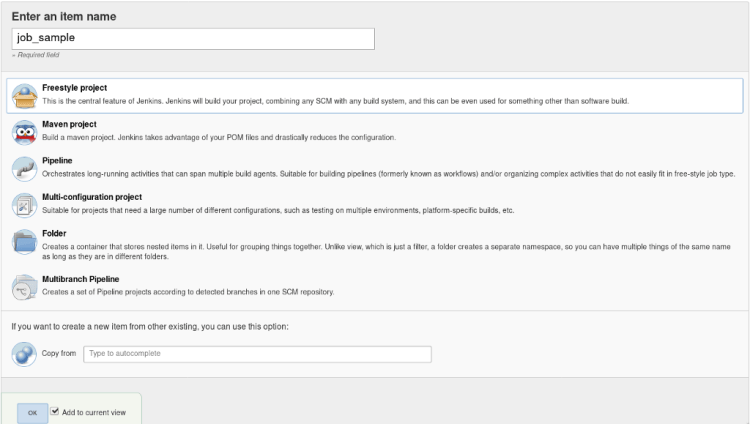750x424 pixels.
Task: Toggle the Add to current view checkbox
Action: (55, 409)
